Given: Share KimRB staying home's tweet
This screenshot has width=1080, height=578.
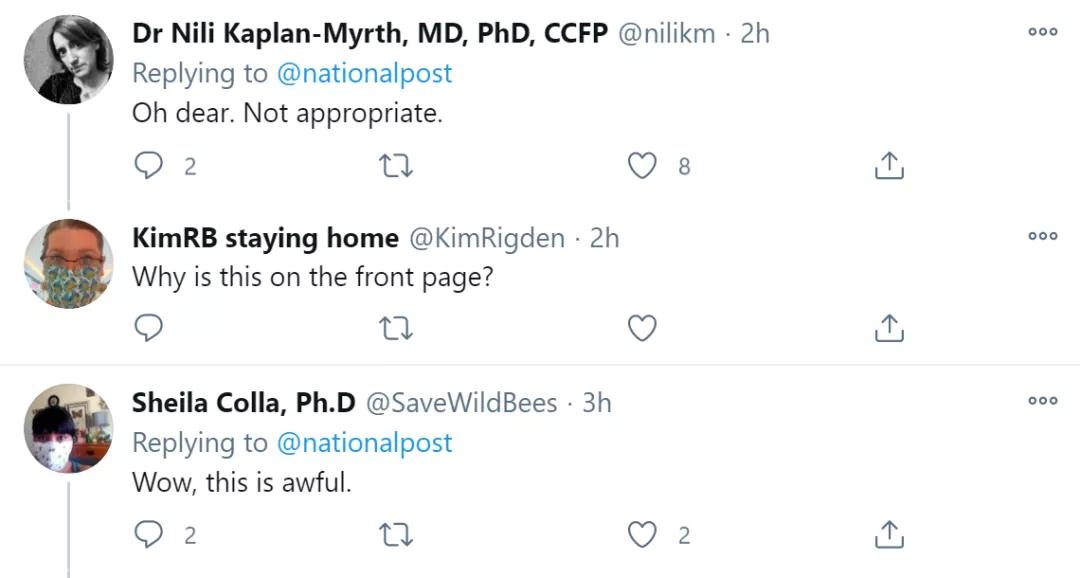Looking at the screenshot, I should point(889,327).
